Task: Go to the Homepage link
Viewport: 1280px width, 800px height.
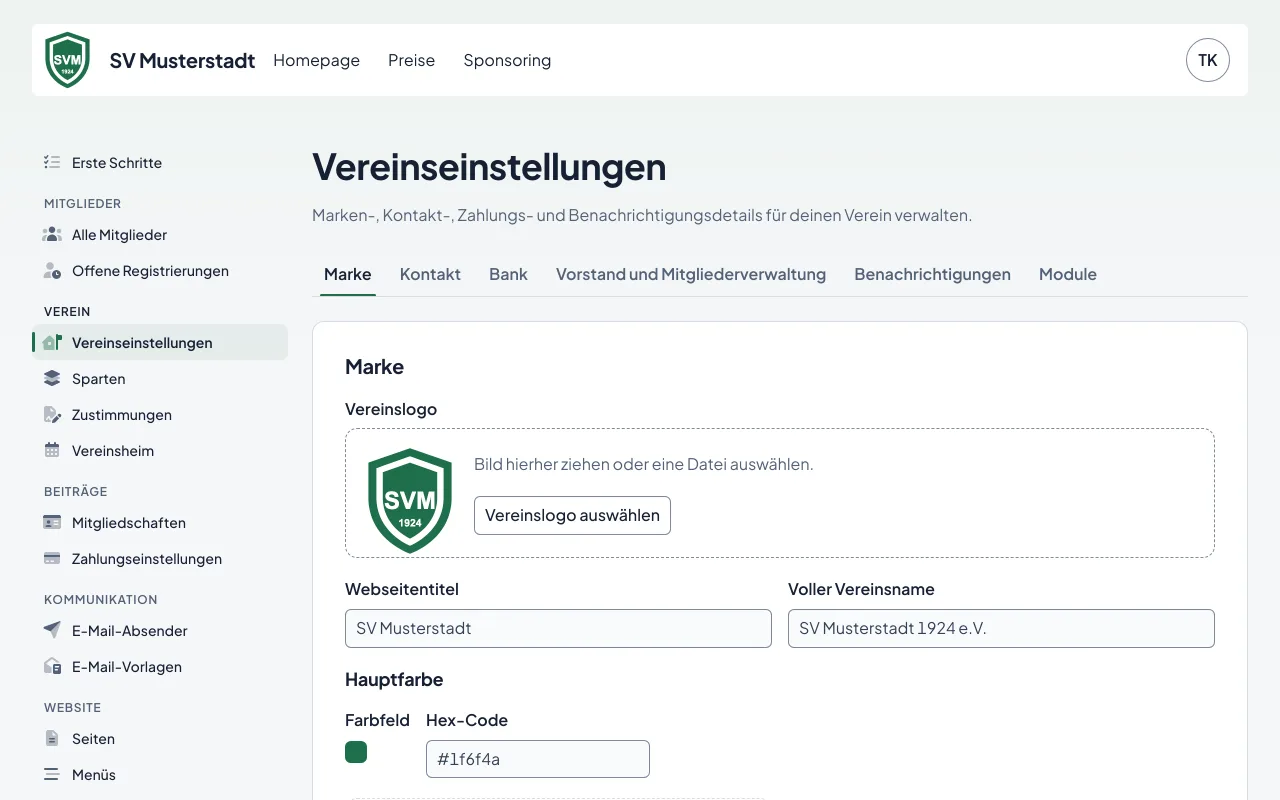Action: (x=316, y=60)
